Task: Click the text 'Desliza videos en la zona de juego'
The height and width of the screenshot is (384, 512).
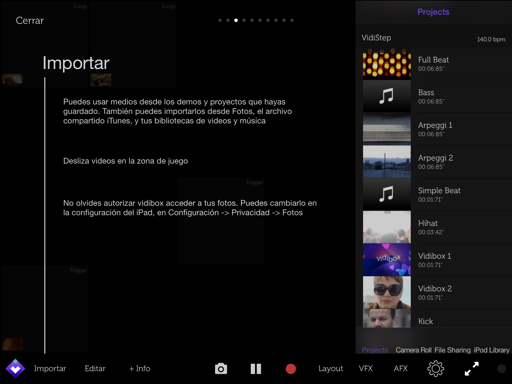Action: [126, 161]
